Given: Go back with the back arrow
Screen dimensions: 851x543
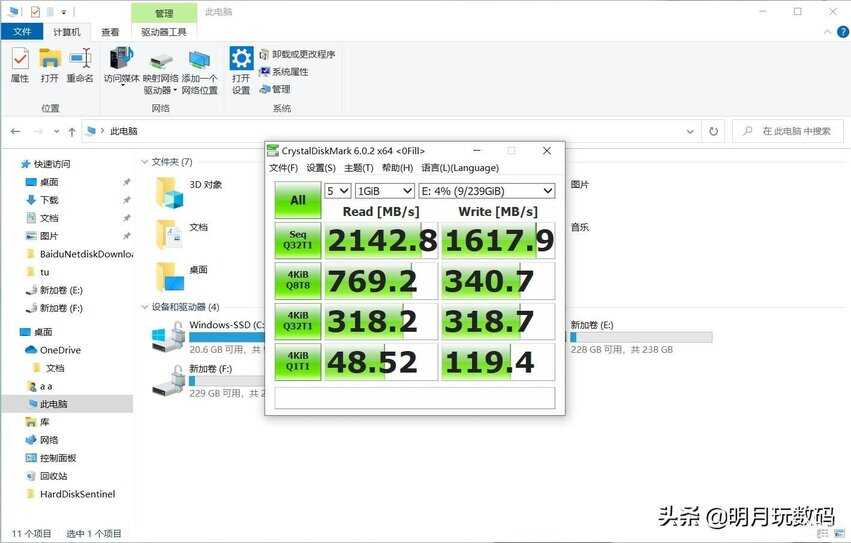Looking at the screenshot, I should point(15,131).
